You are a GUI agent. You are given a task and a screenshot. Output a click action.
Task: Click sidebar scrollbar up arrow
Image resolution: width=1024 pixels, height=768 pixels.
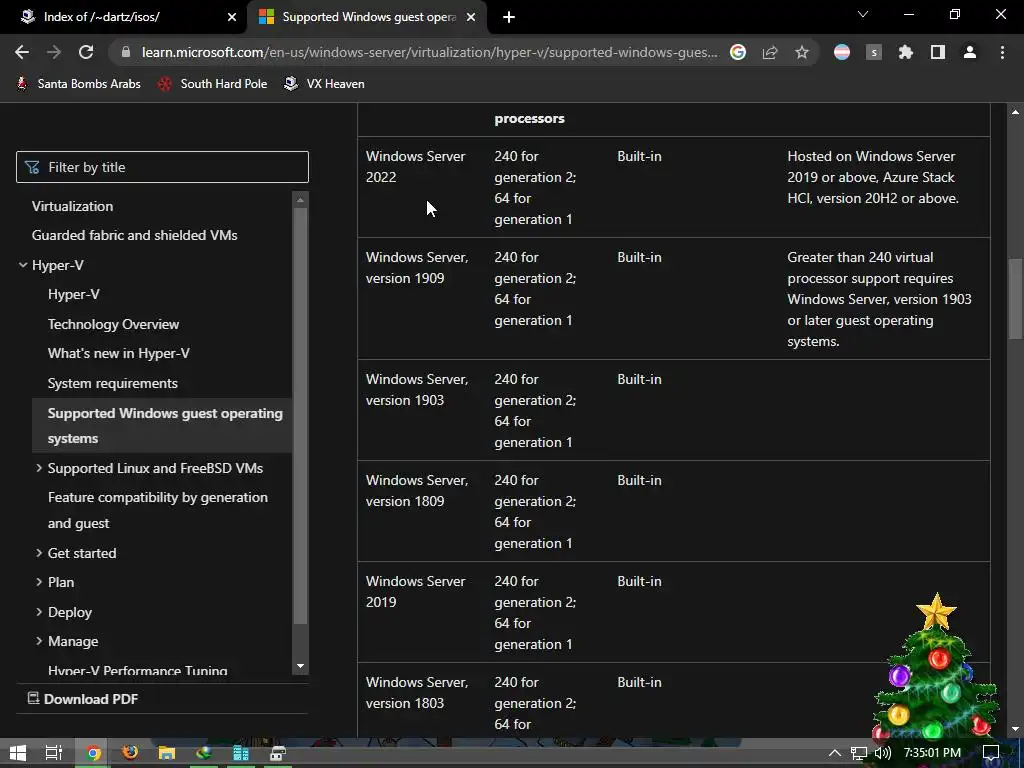click(300, 200)
